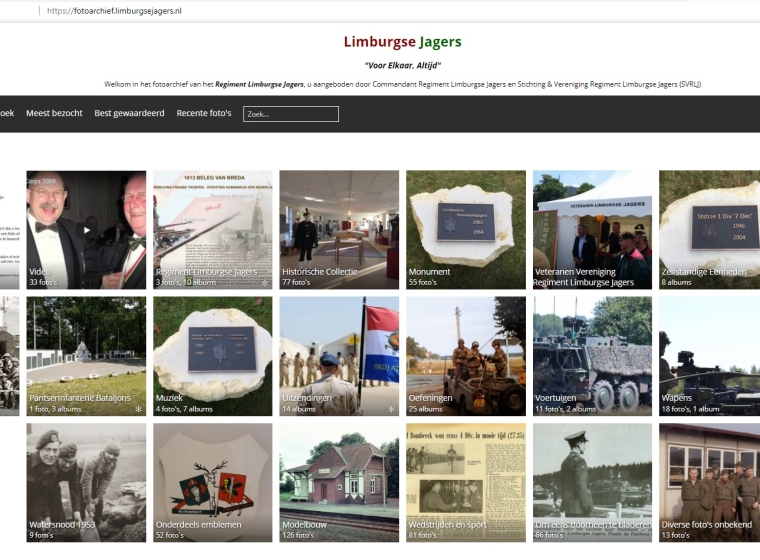
Task: Click the Meest bezocht menu item
Action: (54, 113)
